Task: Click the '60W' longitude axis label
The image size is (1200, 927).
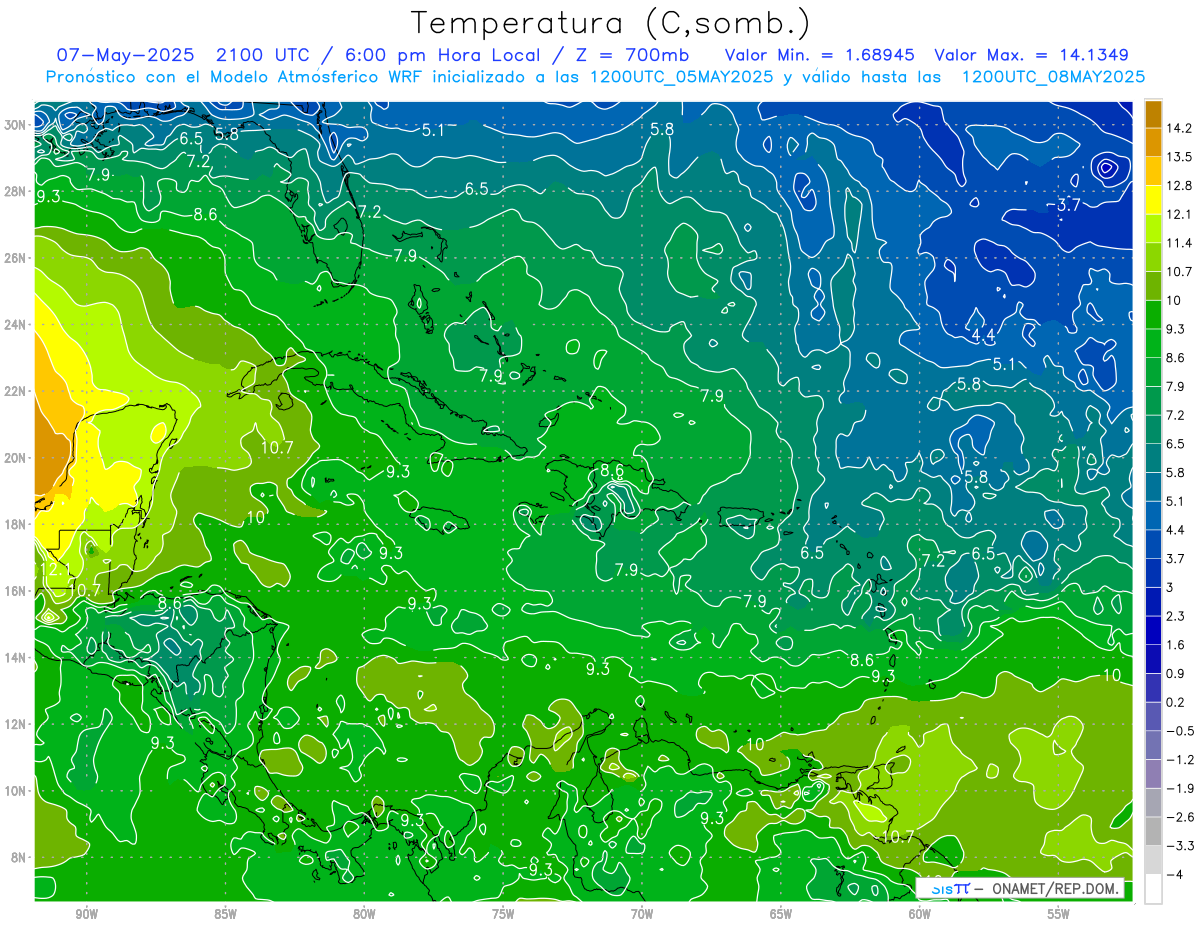Action: pos(920,914)
